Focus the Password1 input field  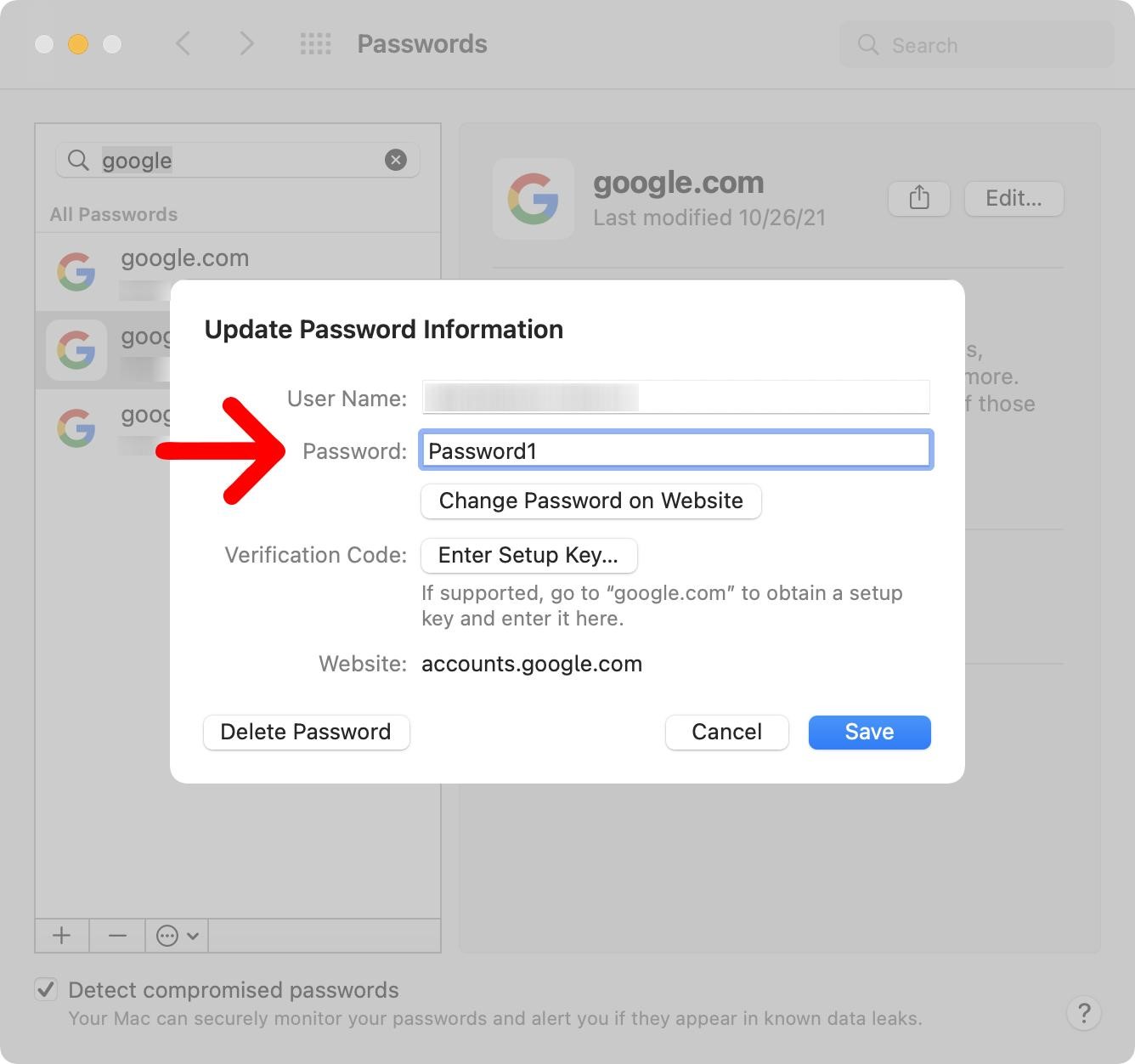[x=675, y=450]
